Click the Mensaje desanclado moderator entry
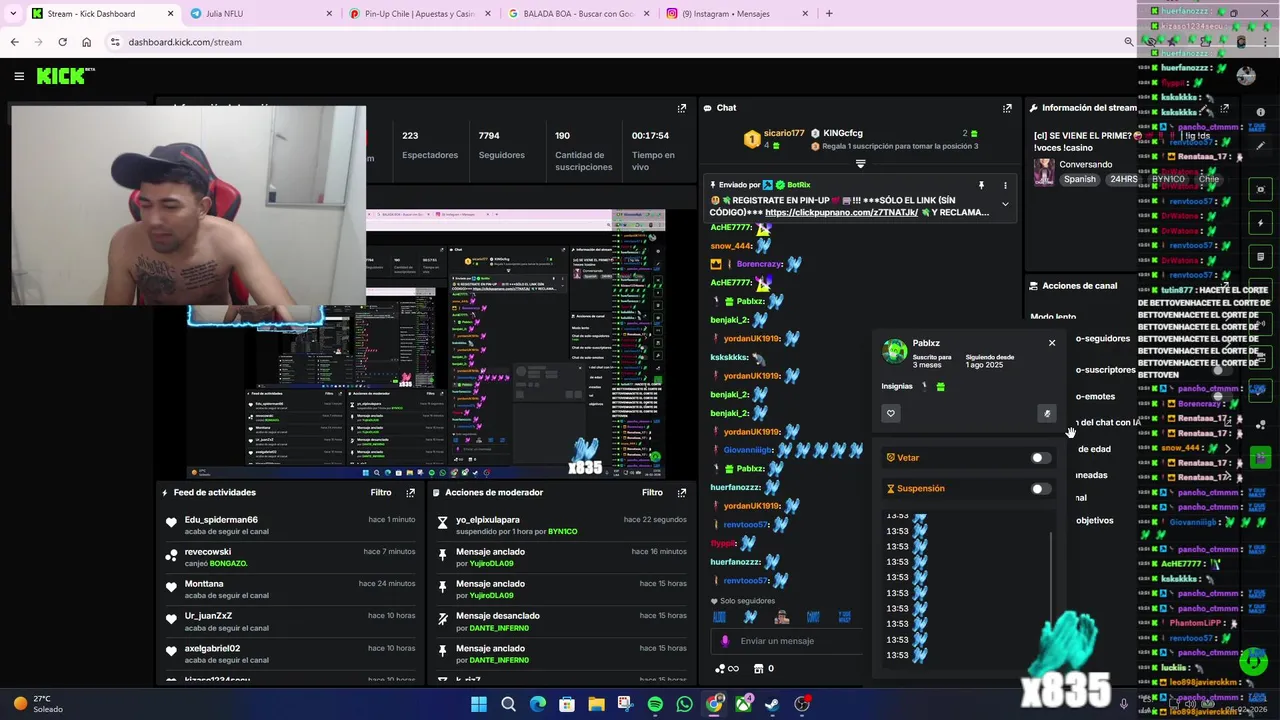 tap(562, 621)
